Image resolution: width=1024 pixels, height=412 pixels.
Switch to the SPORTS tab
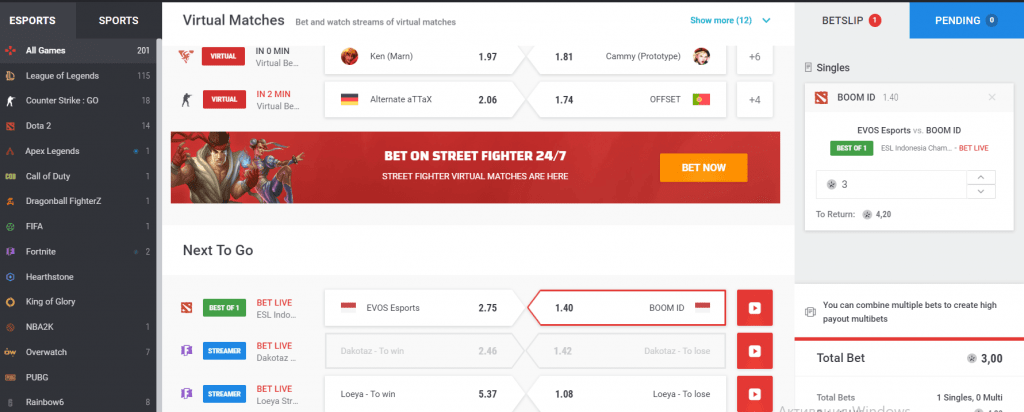pos(118,20)
